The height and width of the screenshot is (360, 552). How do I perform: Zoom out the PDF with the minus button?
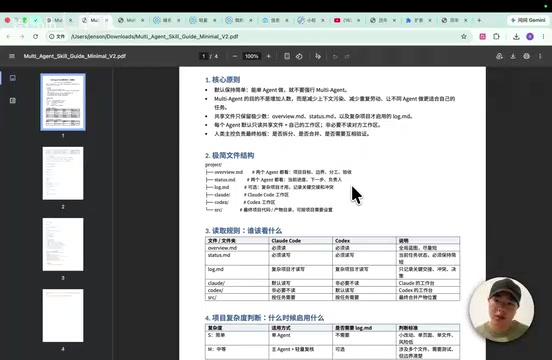point(235,56)
